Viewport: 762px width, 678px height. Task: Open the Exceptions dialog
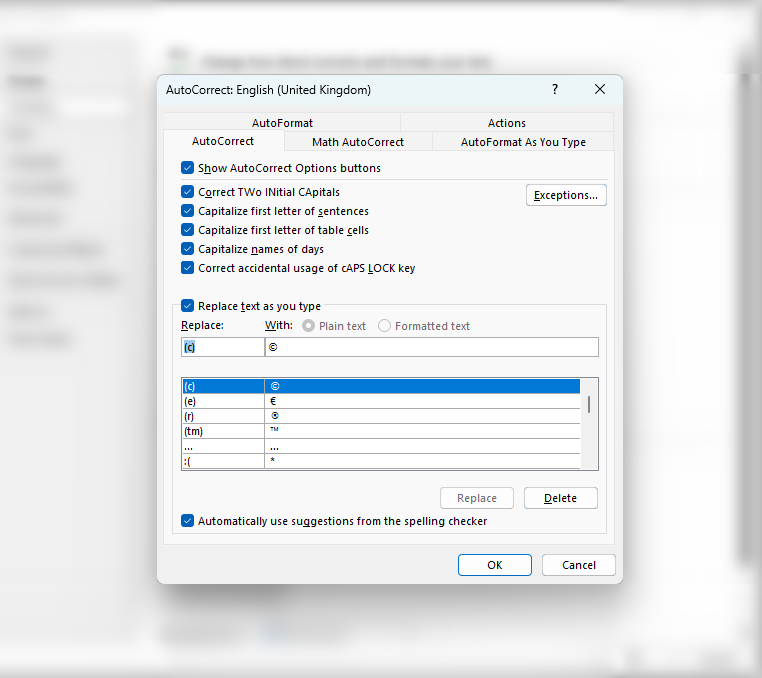click(x=566, y=195)
